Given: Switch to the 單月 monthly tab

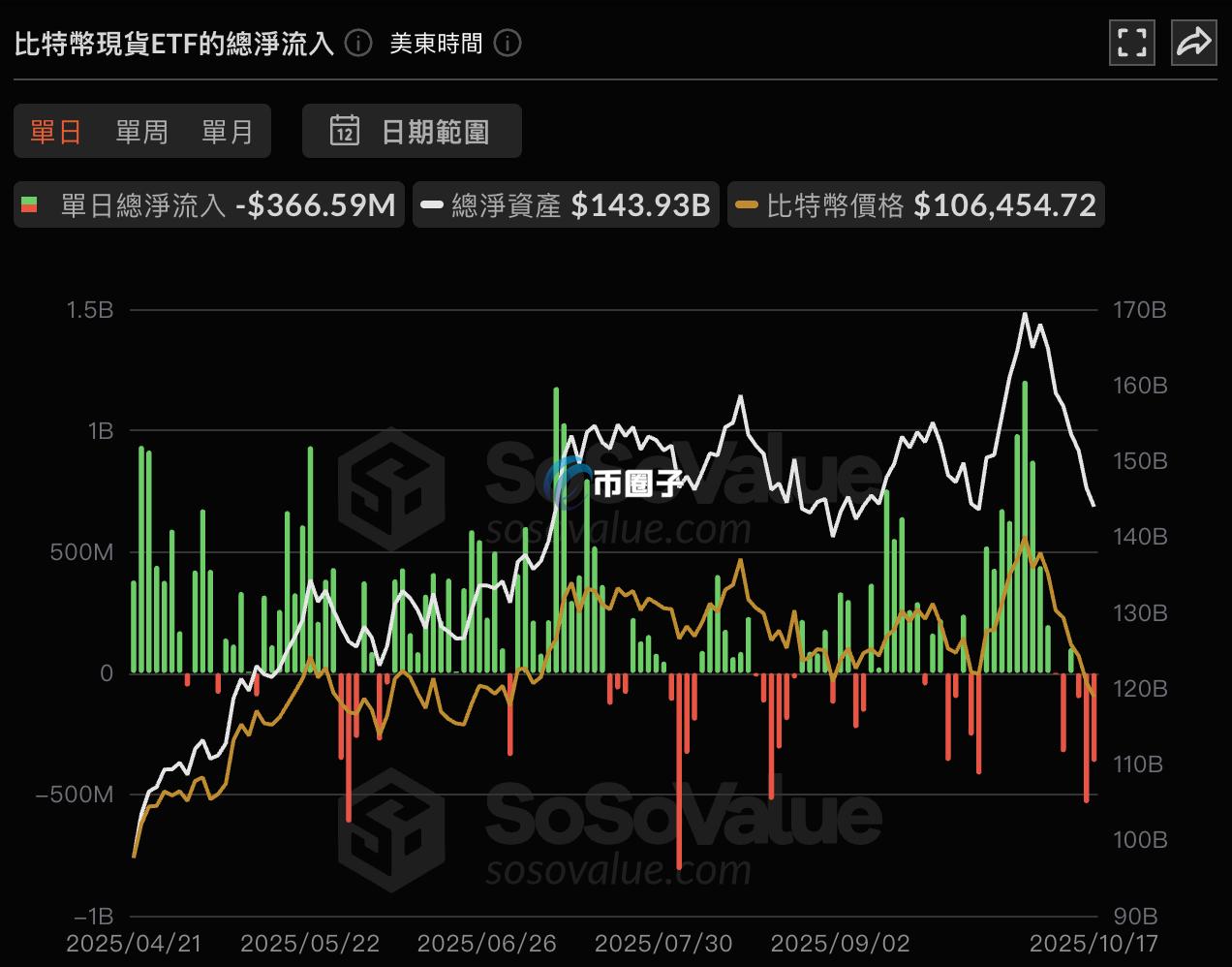Looking at the screenshot, I should [x=227, y=132].
